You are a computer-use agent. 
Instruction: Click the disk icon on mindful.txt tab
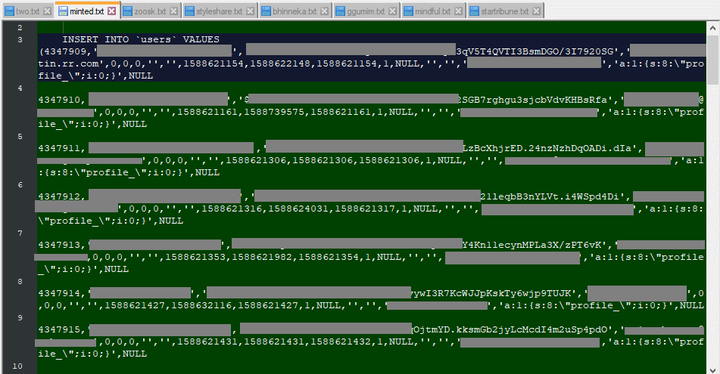pos(408,11)
